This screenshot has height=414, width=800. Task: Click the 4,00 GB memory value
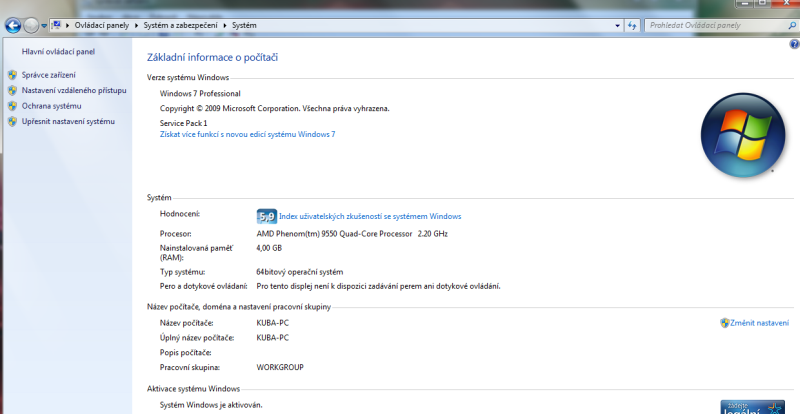[269, 248]
